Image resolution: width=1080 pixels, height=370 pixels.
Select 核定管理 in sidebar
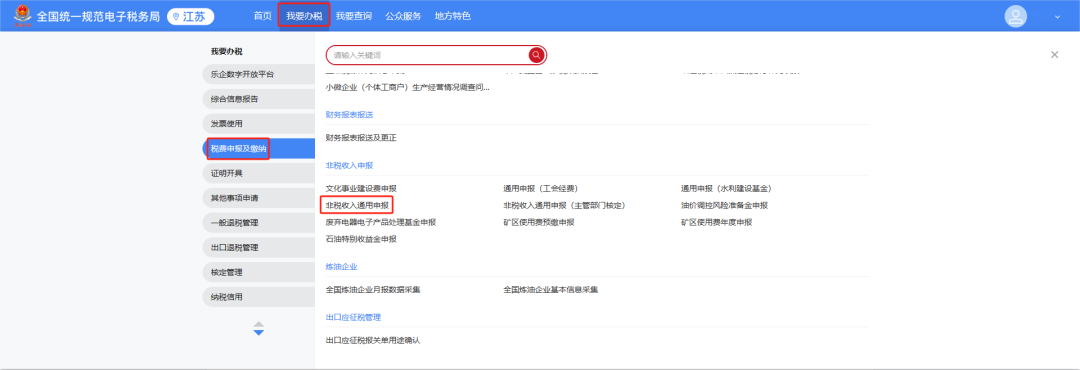pos(258,272)
